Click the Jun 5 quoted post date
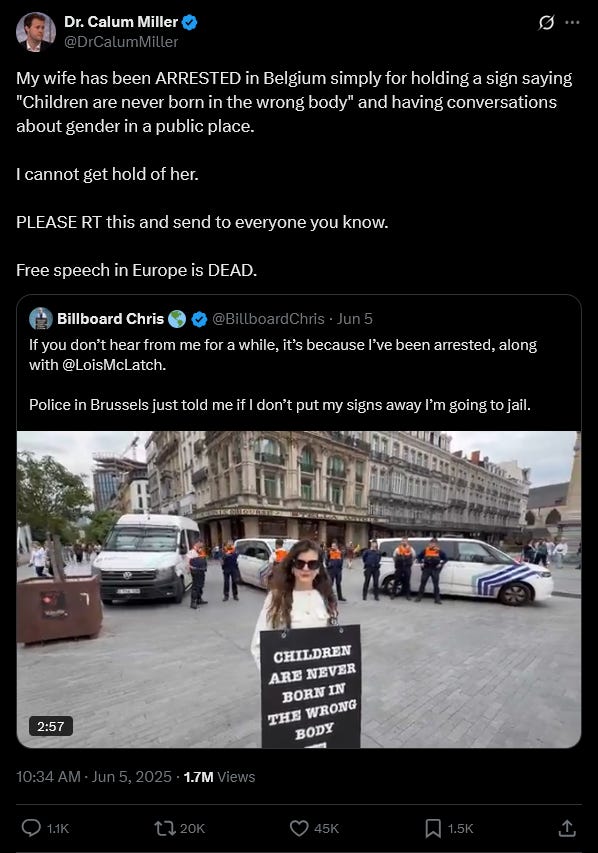 (355, 319)
